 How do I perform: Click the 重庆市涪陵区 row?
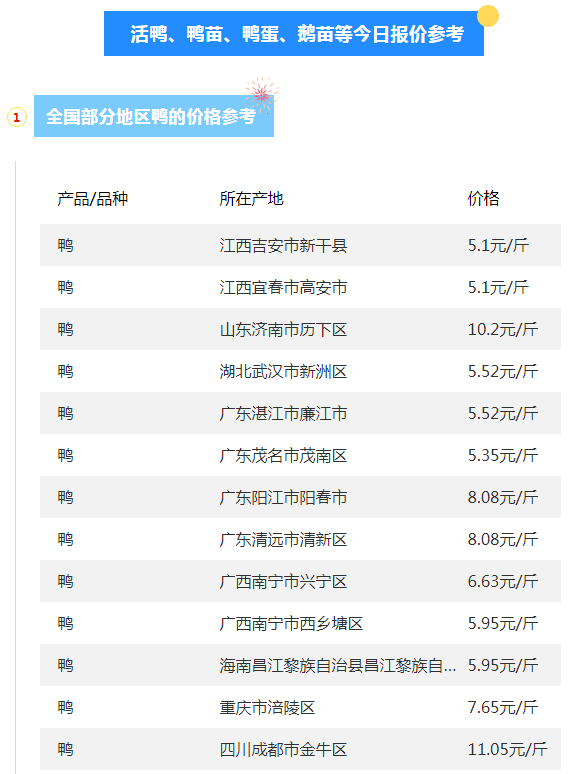coord(300,707)
